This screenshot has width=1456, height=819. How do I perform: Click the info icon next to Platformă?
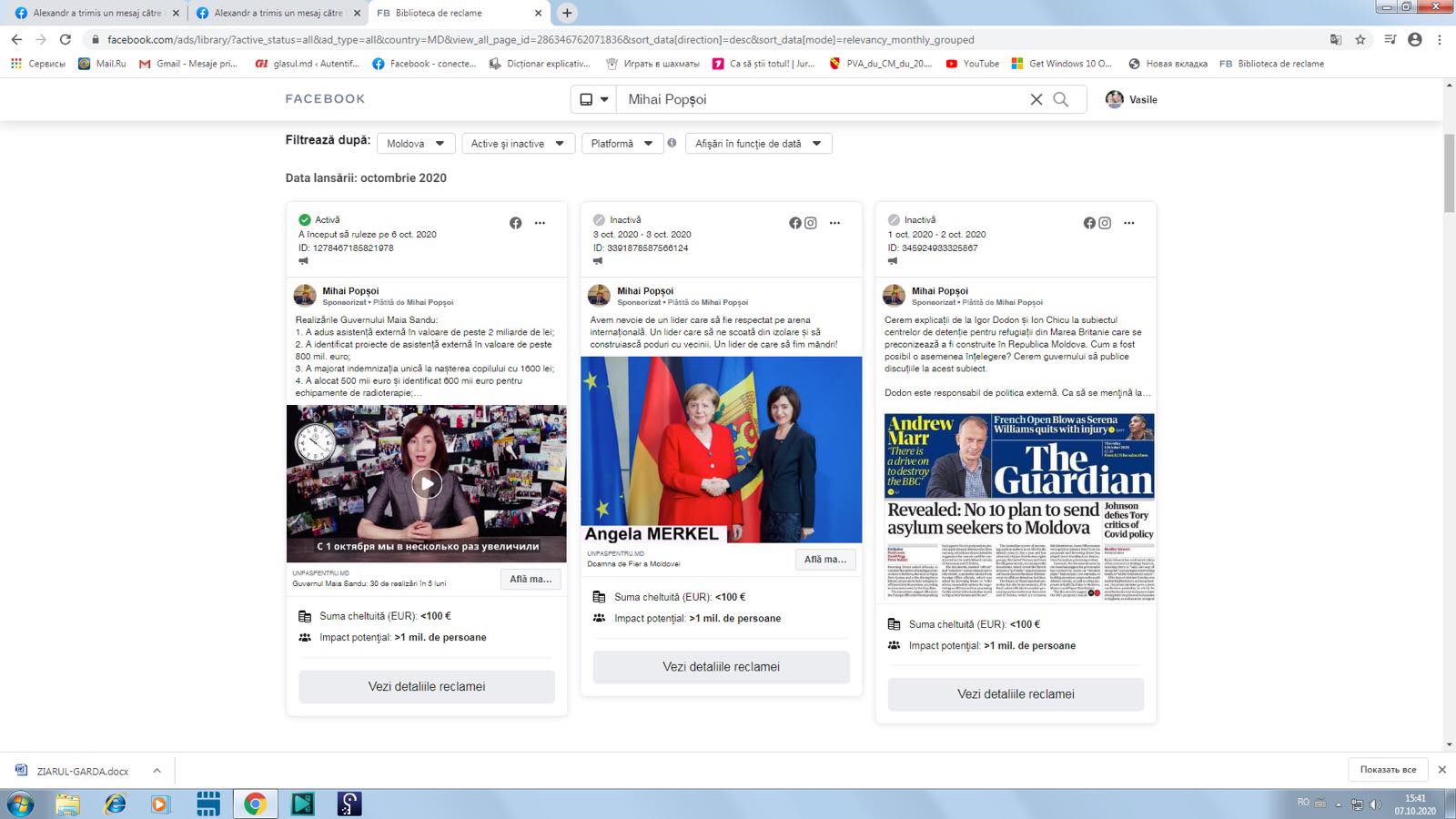click(672, 143)
